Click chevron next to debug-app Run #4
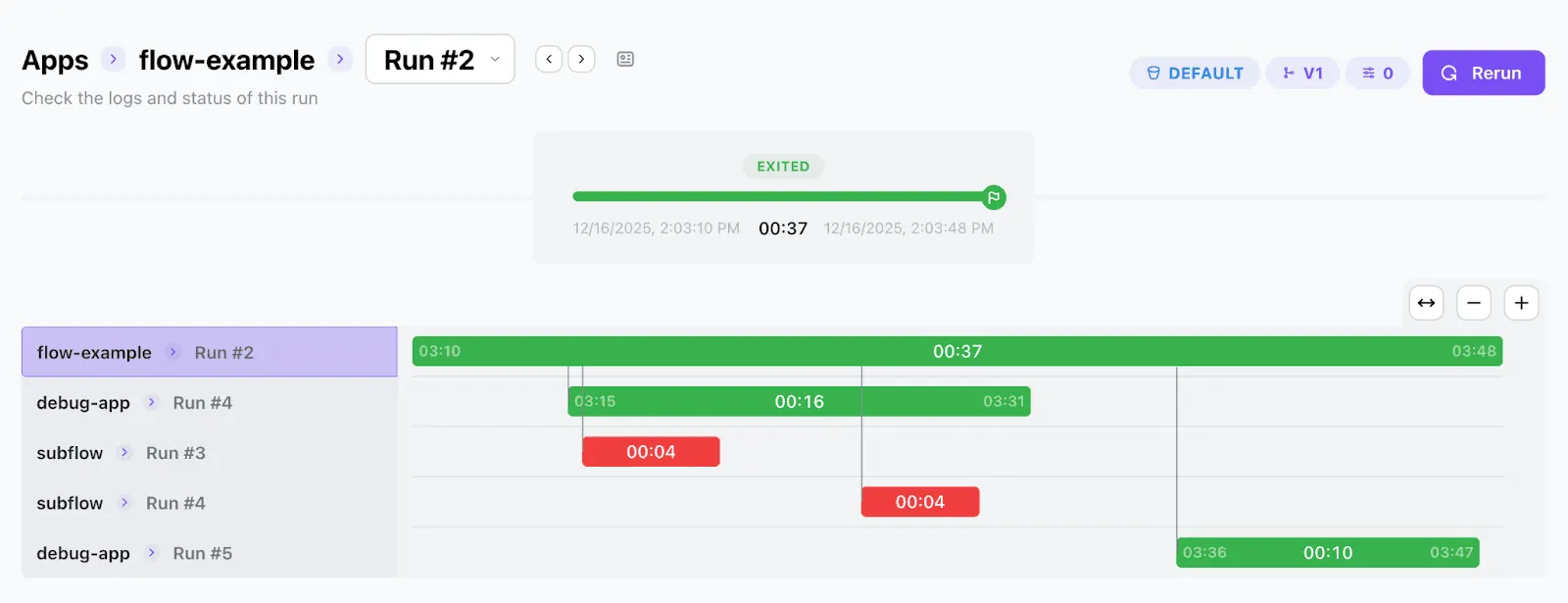Screen dimensions: 1568x603 pos(151,402)
